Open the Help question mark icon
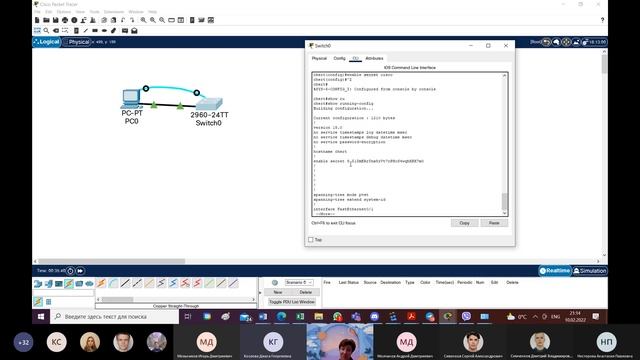 [602, 20]
